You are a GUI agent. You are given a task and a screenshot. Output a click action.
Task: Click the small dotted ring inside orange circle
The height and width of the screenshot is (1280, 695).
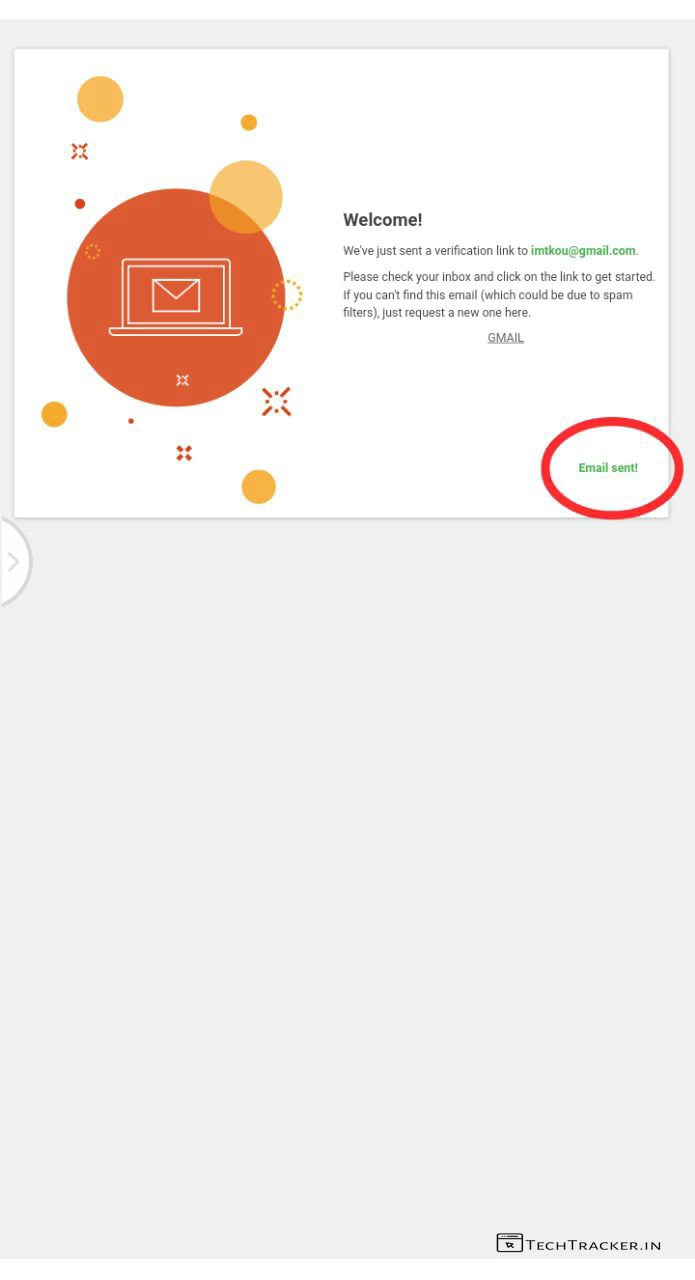point(92,252)
